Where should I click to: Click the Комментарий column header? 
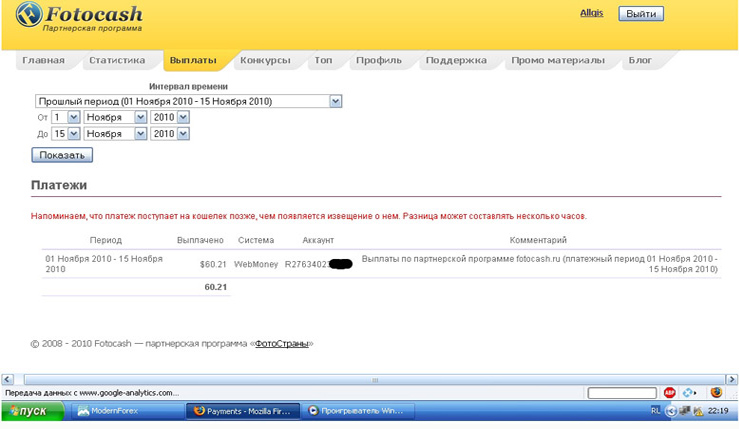point(538,240)
